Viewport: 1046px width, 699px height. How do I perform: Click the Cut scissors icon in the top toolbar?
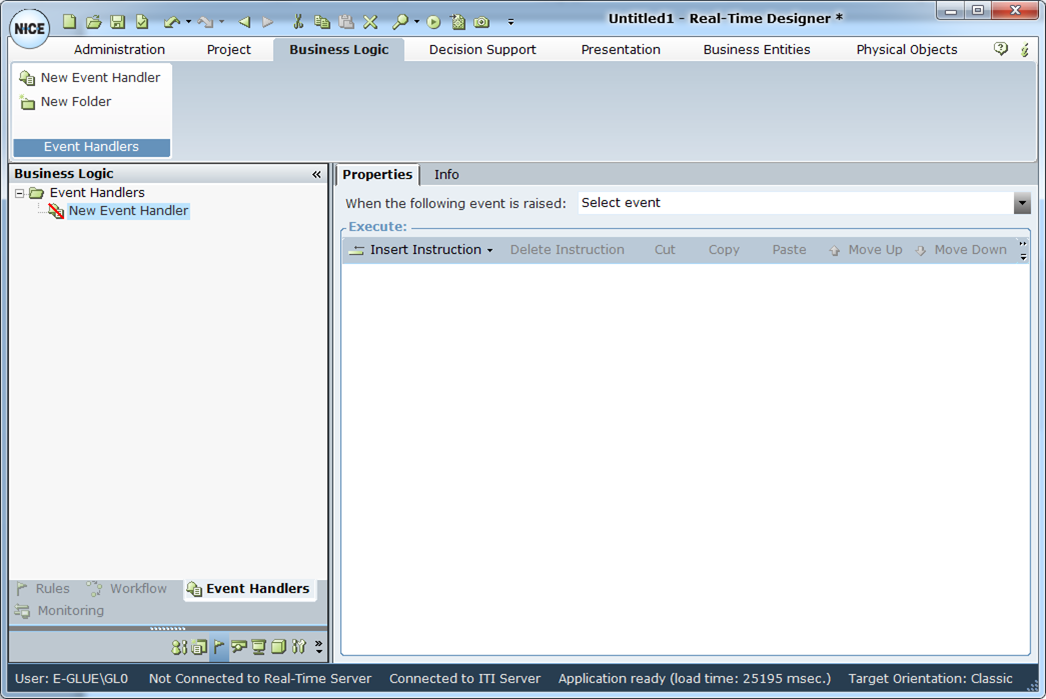tap(298, 21)
